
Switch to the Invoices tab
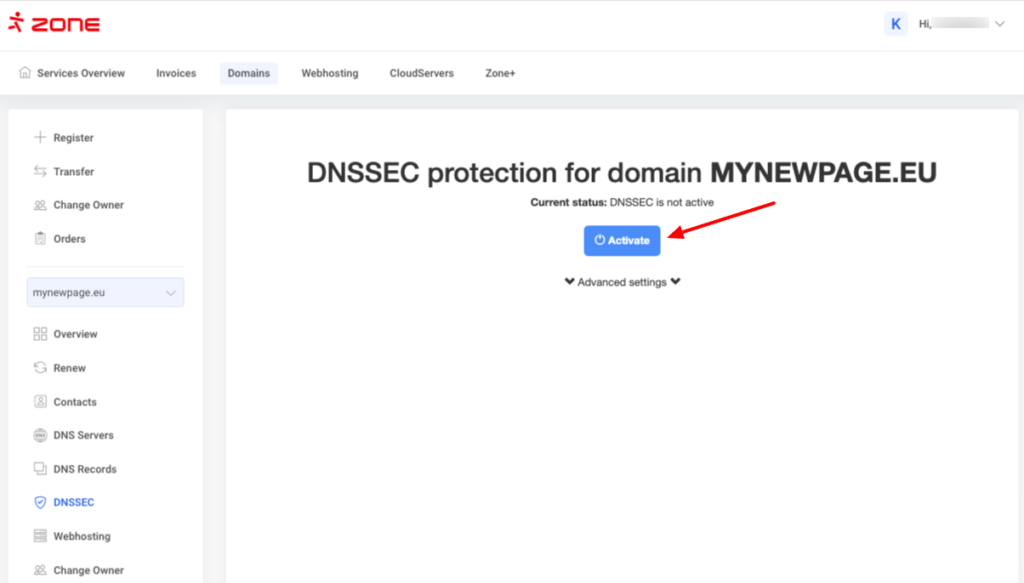coord(176,73)
